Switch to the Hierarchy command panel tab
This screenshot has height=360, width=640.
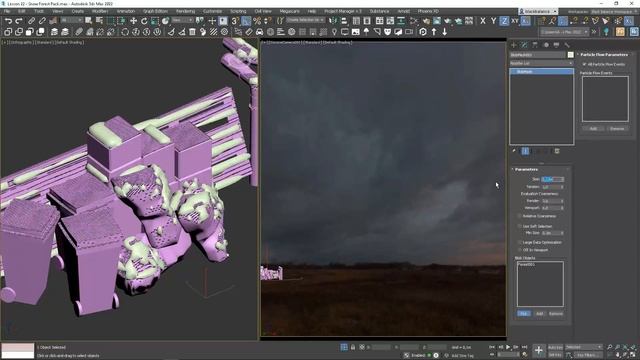coord(535,45)
